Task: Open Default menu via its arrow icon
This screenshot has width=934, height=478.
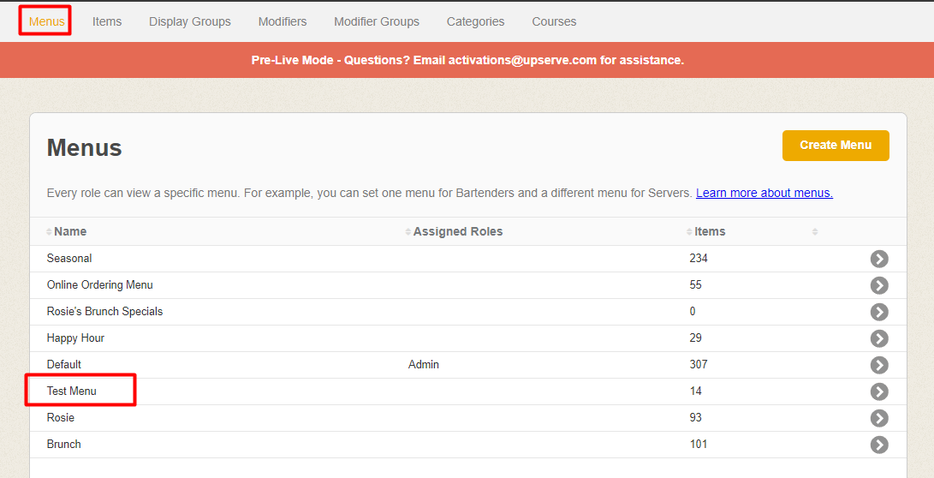Action: pos(878,365)
